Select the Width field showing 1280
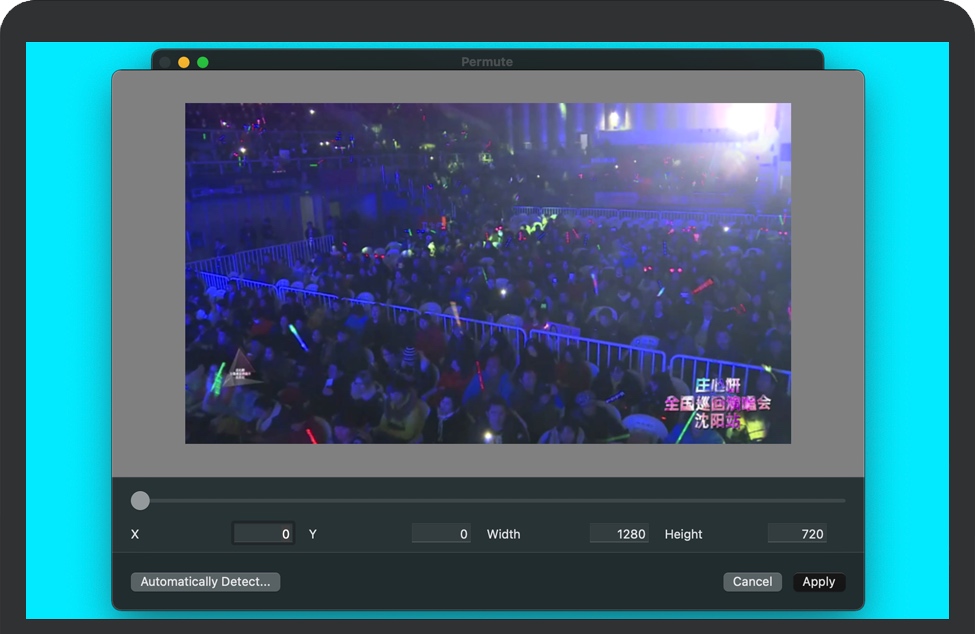 (619, 534)
